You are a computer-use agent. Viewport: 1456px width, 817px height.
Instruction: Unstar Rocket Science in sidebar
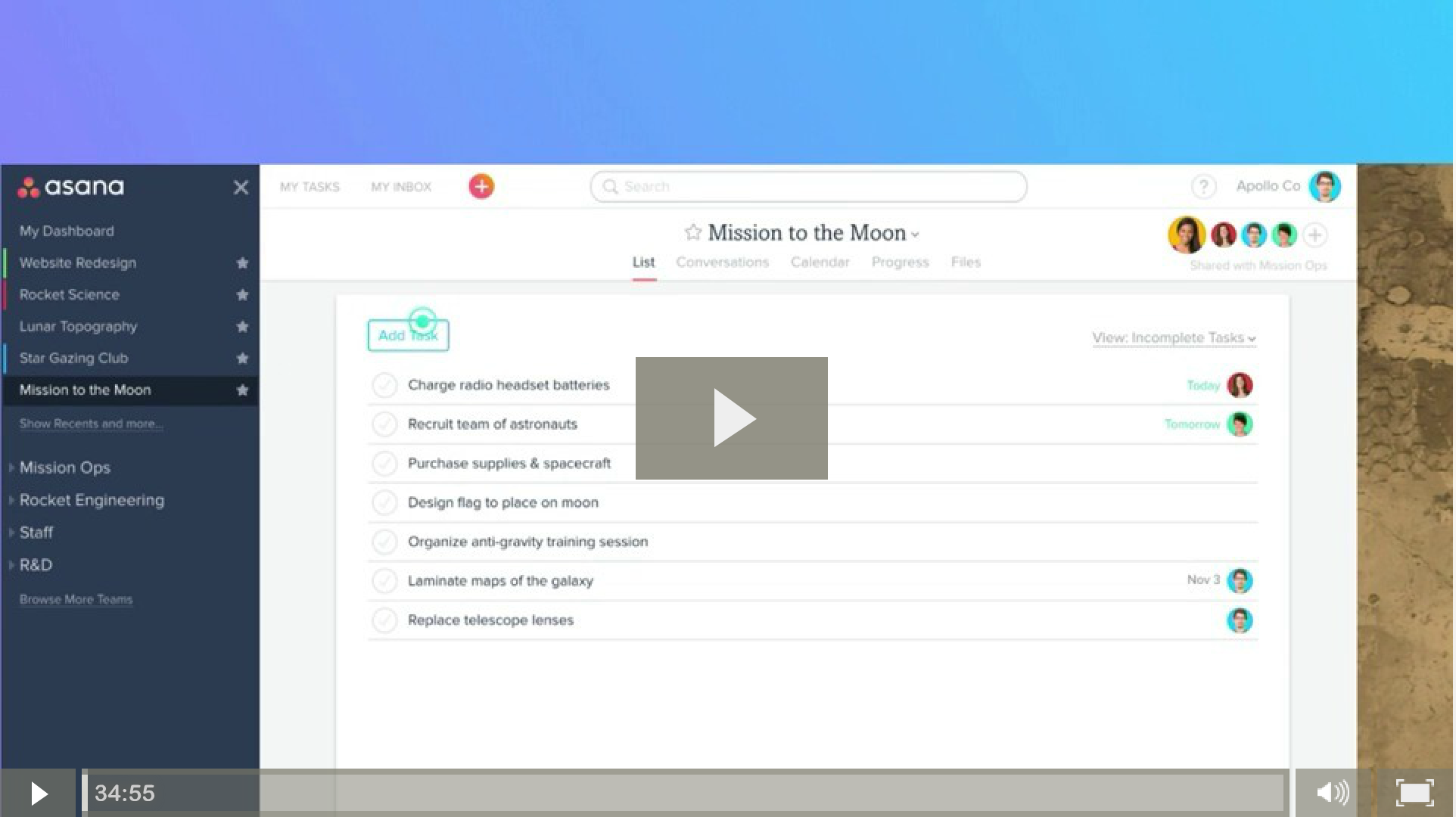[x=242, y=295]
